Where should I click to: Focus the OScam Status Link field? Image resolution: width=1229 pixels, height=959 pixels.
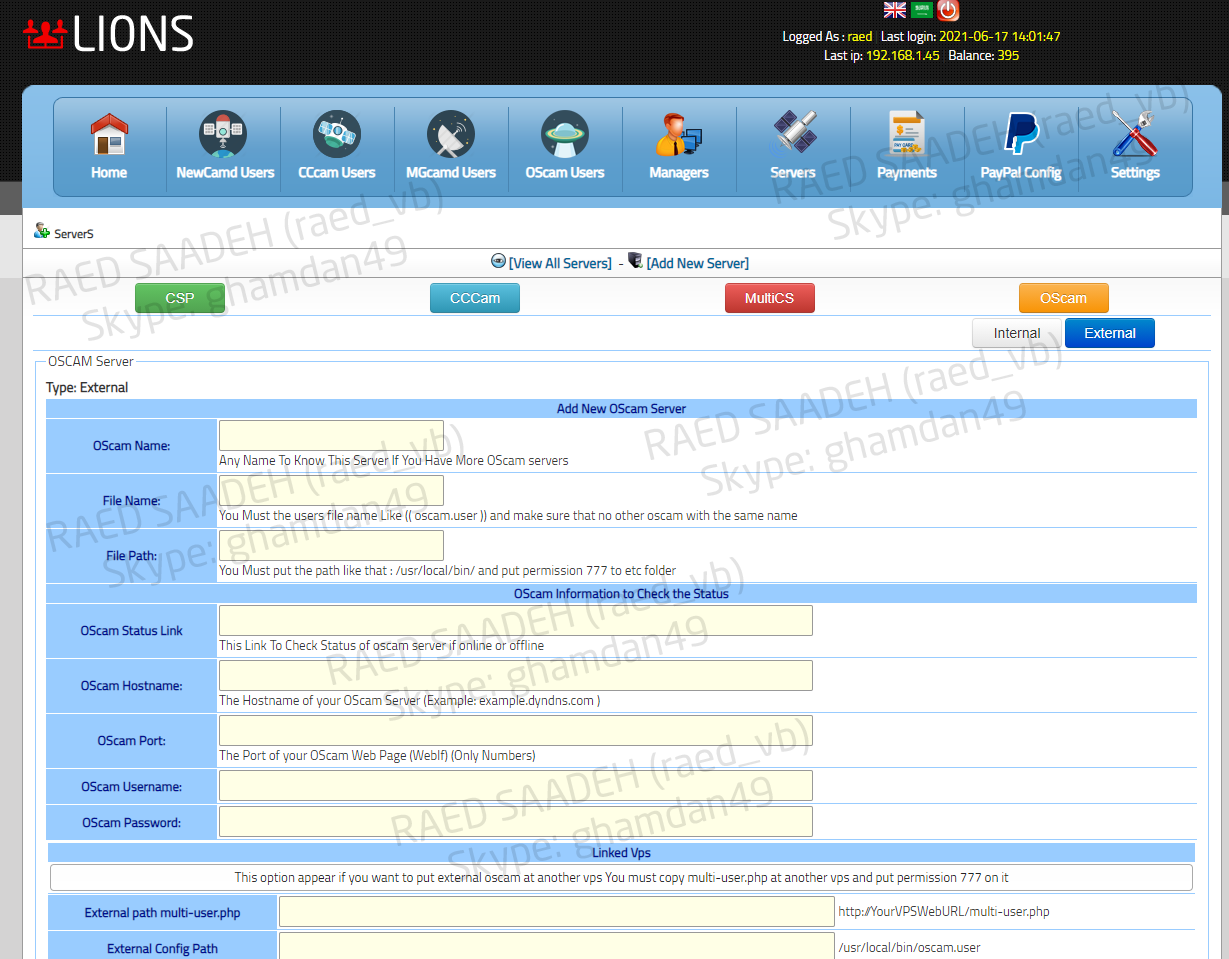516,620
